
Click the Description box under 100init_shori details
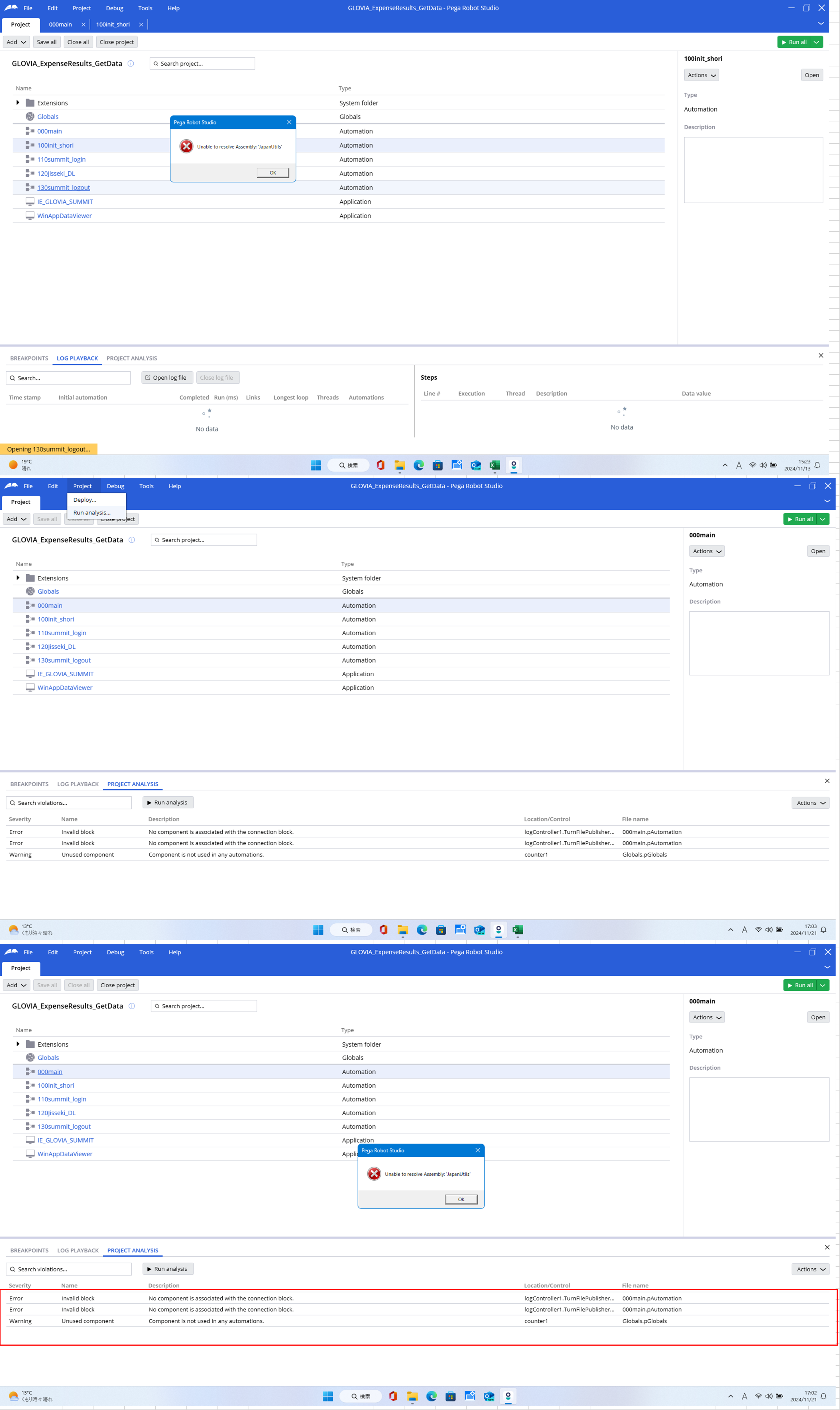[x=753, y=170]
